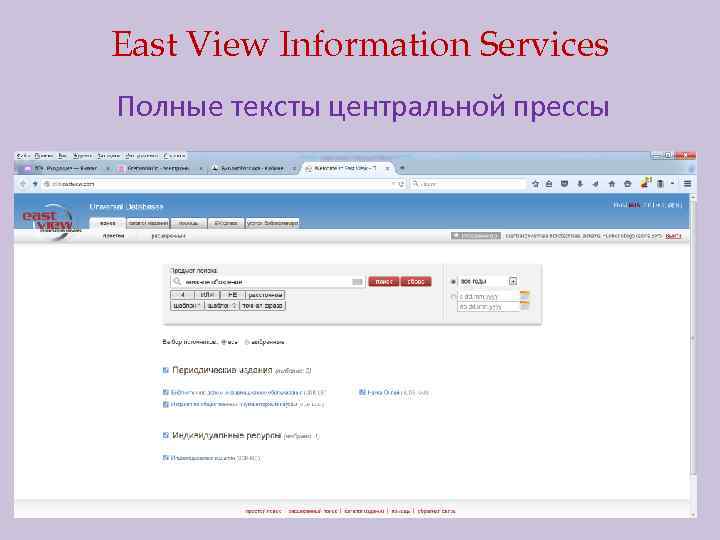Image resolution: width=720 pixels, height=540 pixels.
Task: Select the 'все годы' radio button
Action: pyautogui.click(x=453, y=281)
